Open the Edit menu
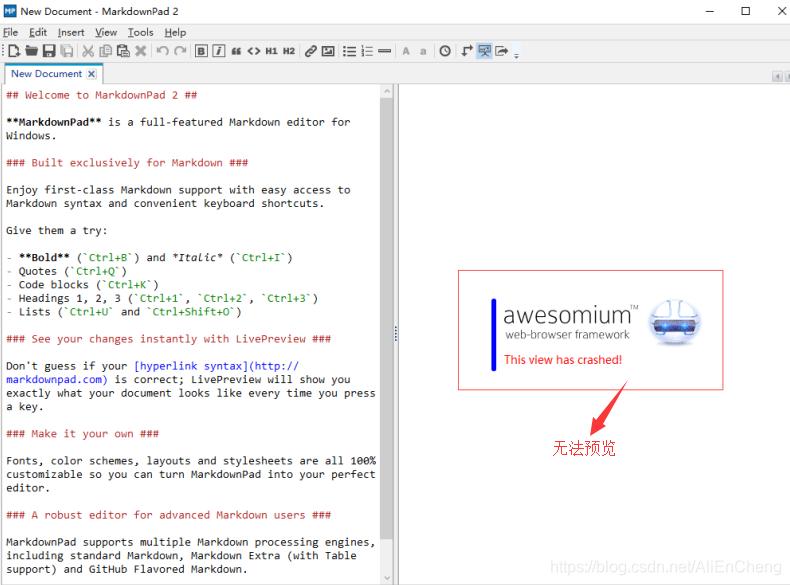The image size is (790, 585). point(38,32)
